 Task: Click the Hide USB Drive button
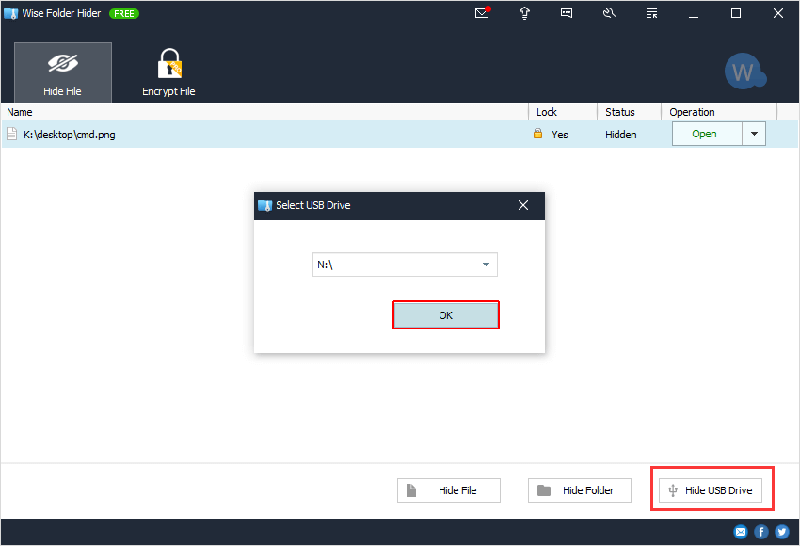pos(710,490)
